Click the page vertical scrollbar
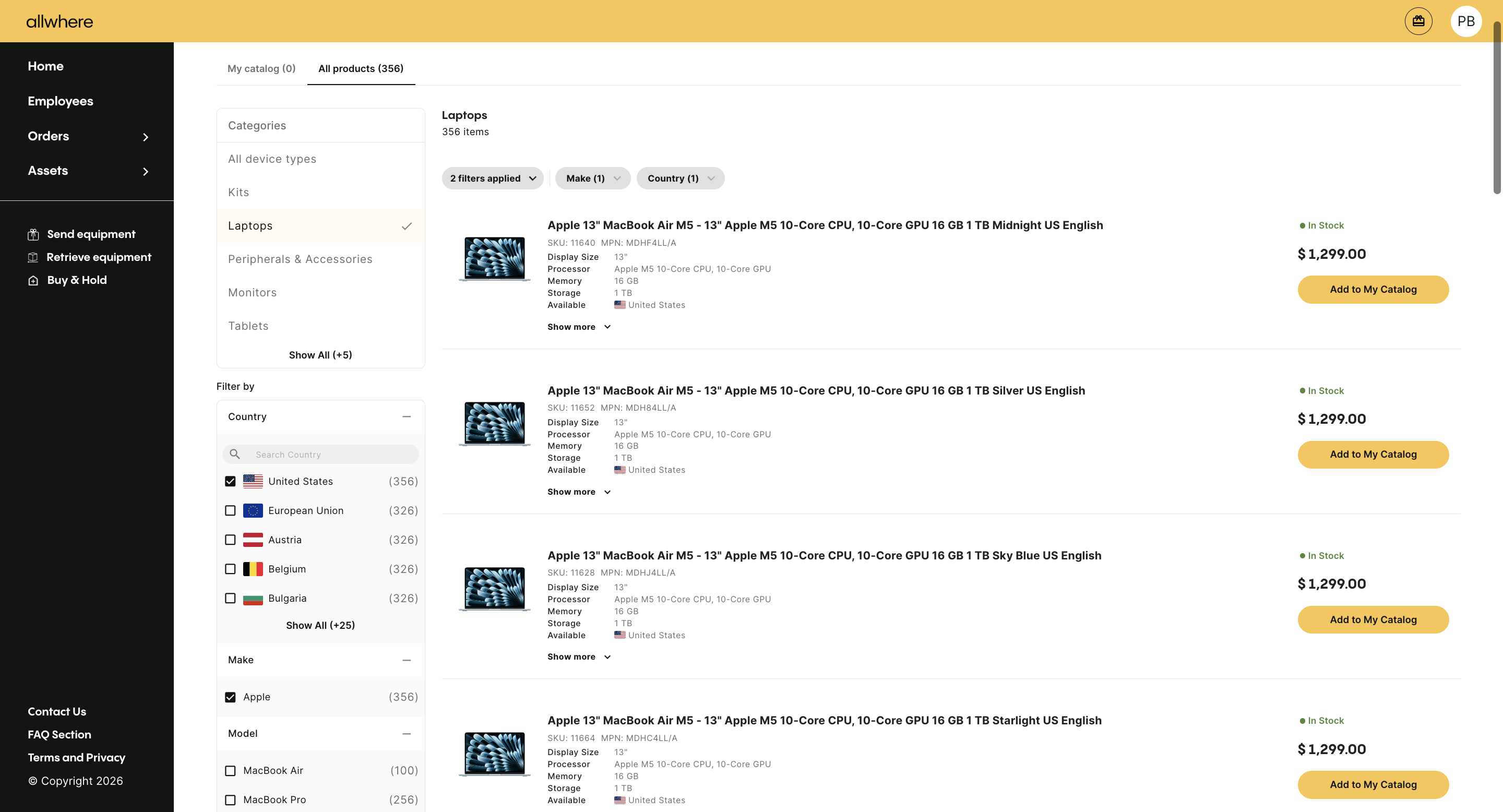The width and height of the screenshot is (1503, 812). click(x=1497, y=108)
